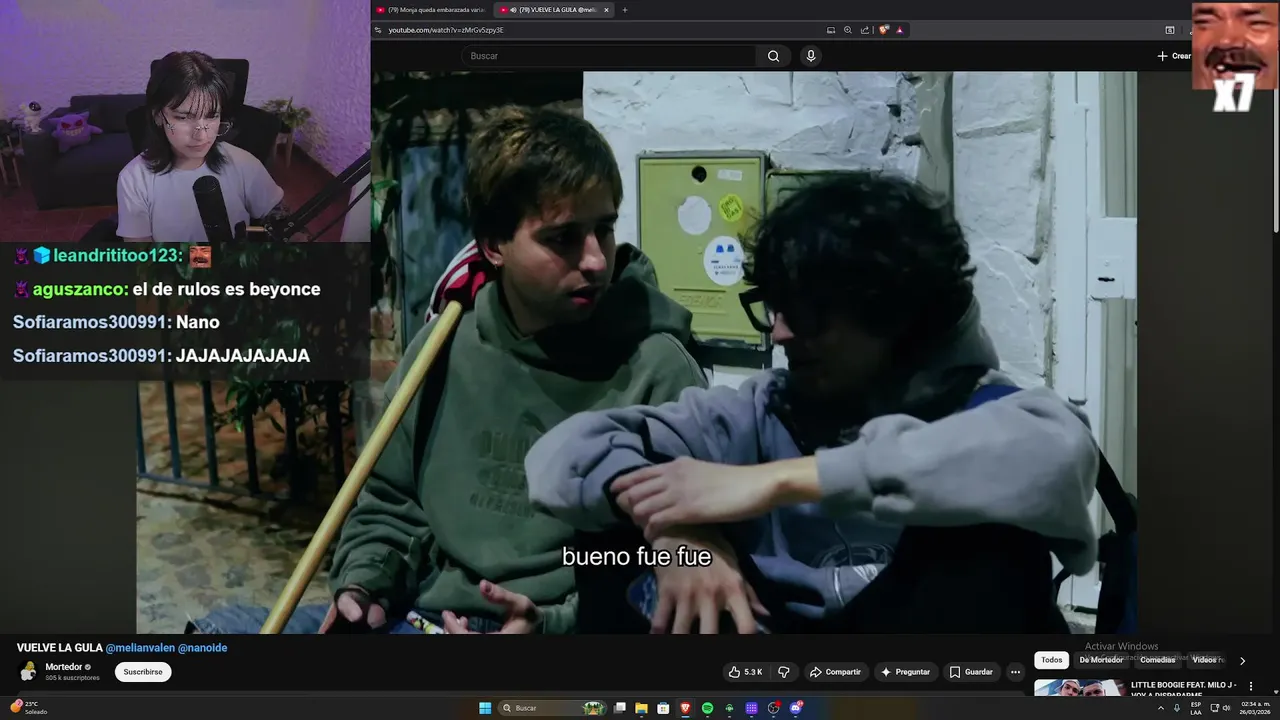Open the purple grid app in taskbar
Image resolution: width=1280 pixels, height=720 pixels.
tap(751, 708)
